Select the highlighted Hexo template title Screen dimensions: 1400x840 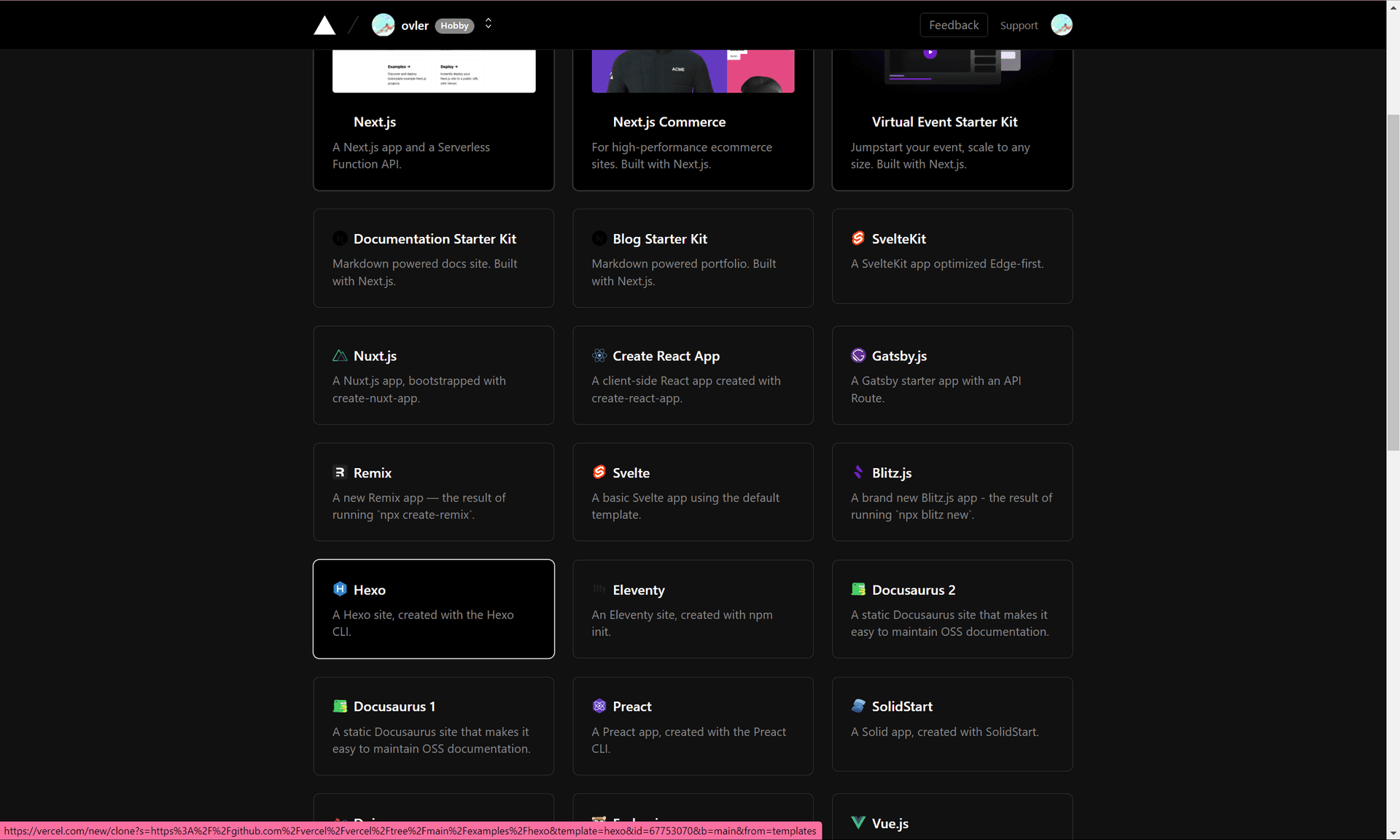coord(369,590)
